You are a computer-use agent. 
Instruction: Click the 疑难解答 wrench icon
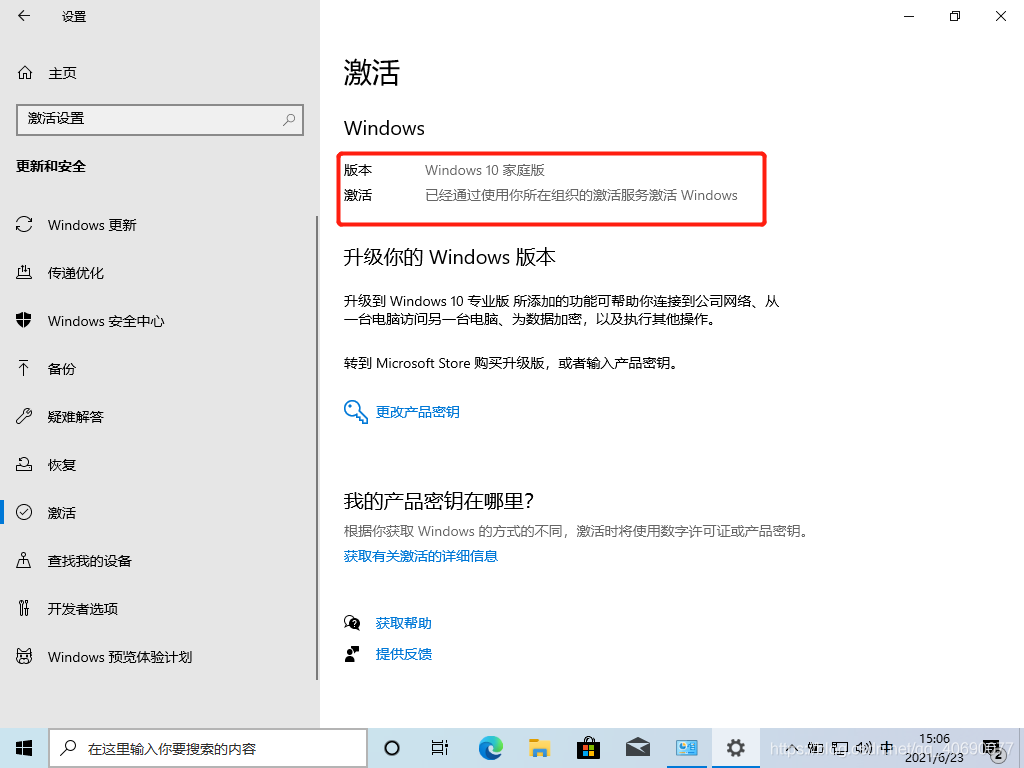[24, 416]
